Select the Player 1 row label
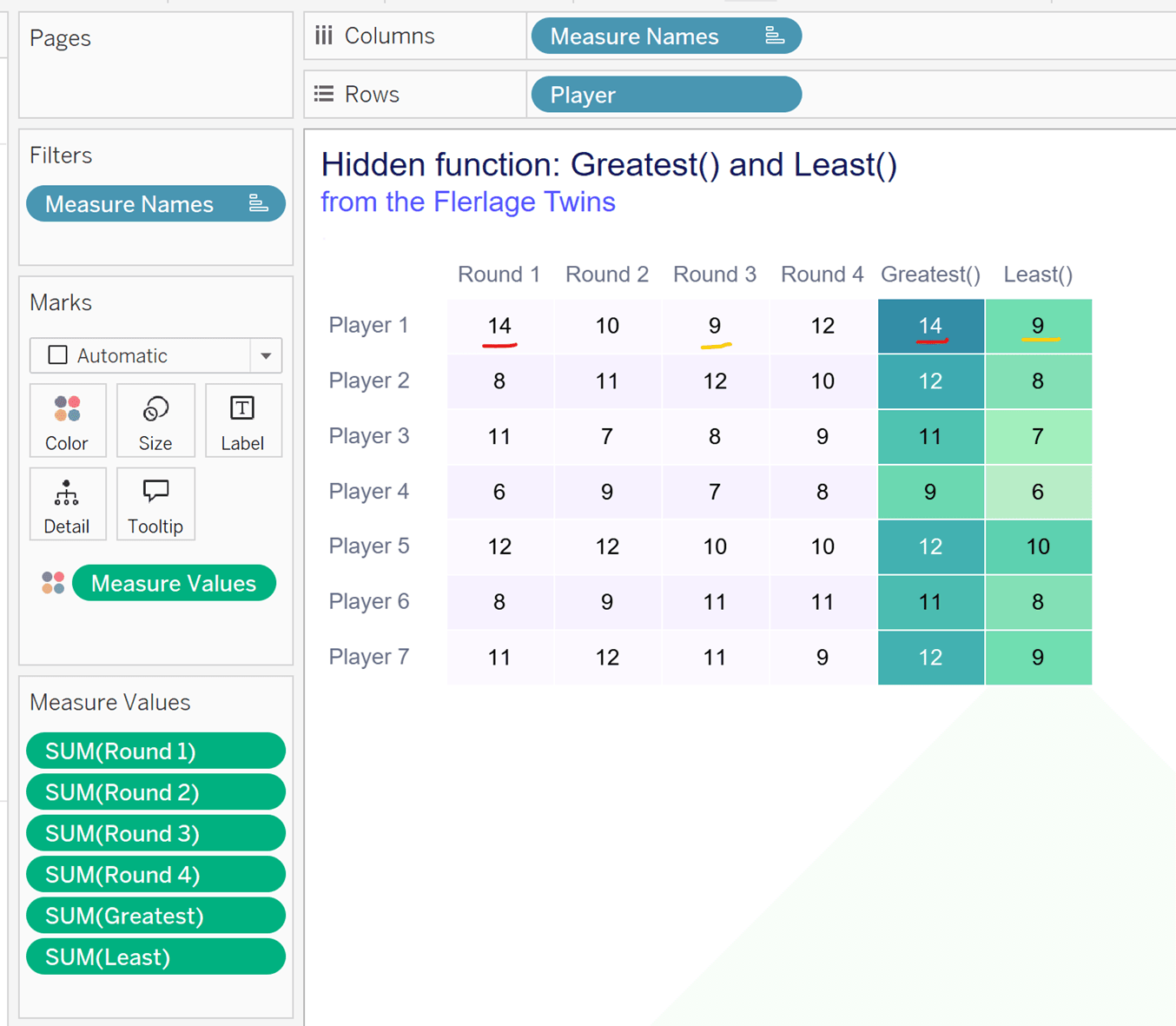This screenshot has height=1026, width=1176. click(x=368, y=325)
